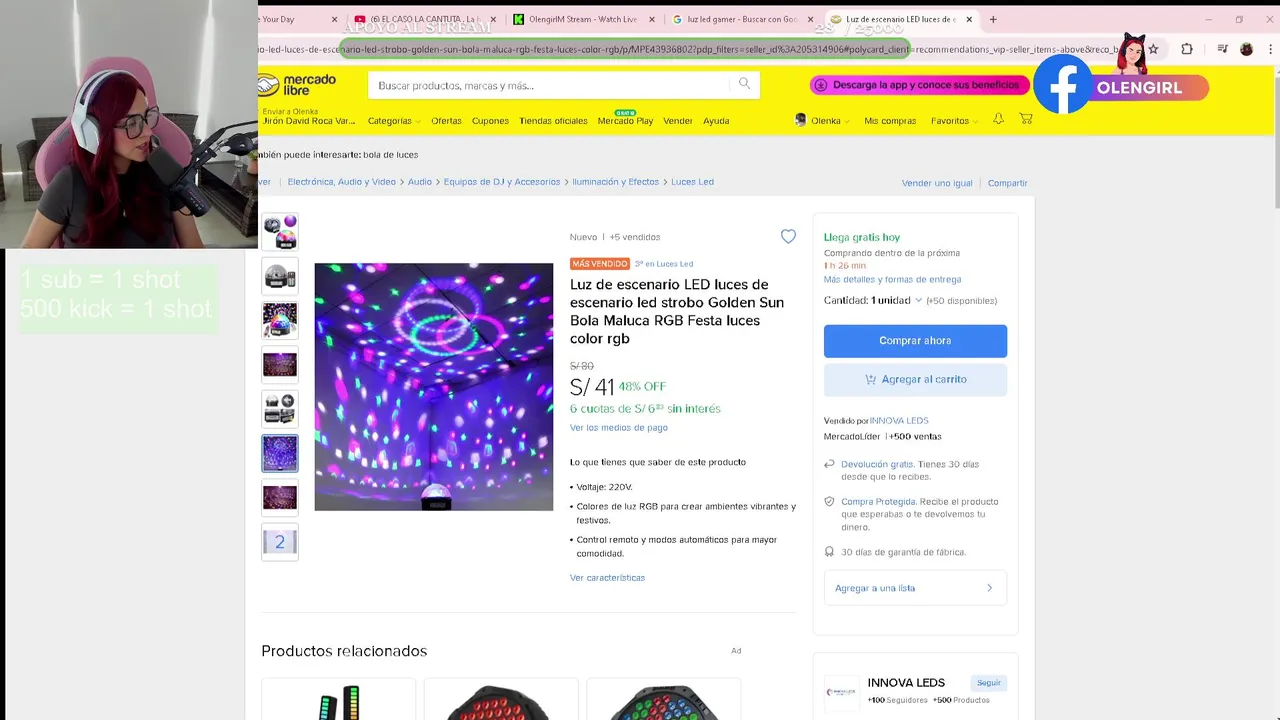Image resolution: width=1280 pixels, height=720 pixels.
Task: Open the Devolución gratis link
Action: click(877, 464)
